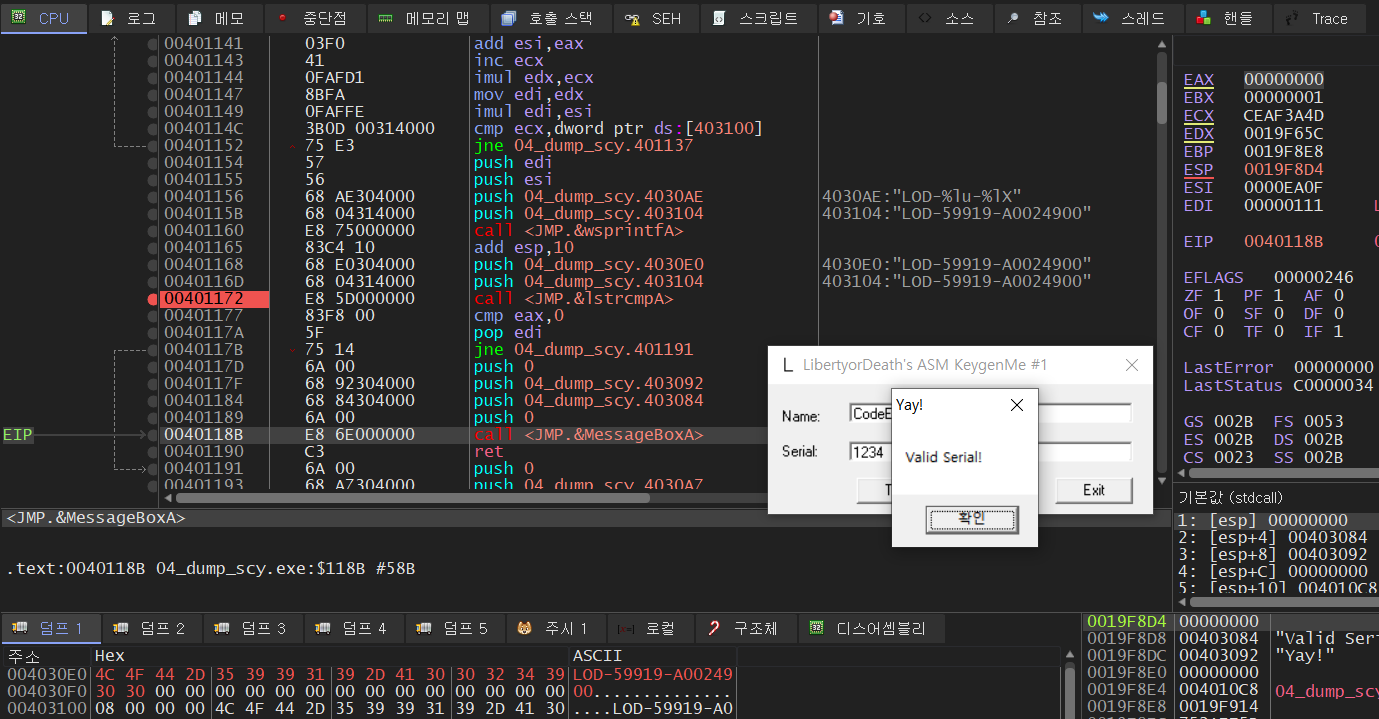This screenshot has height=719, width=1379.
Task: Toggle breakpoint dot at address 00401160
Action: point(152,230)
